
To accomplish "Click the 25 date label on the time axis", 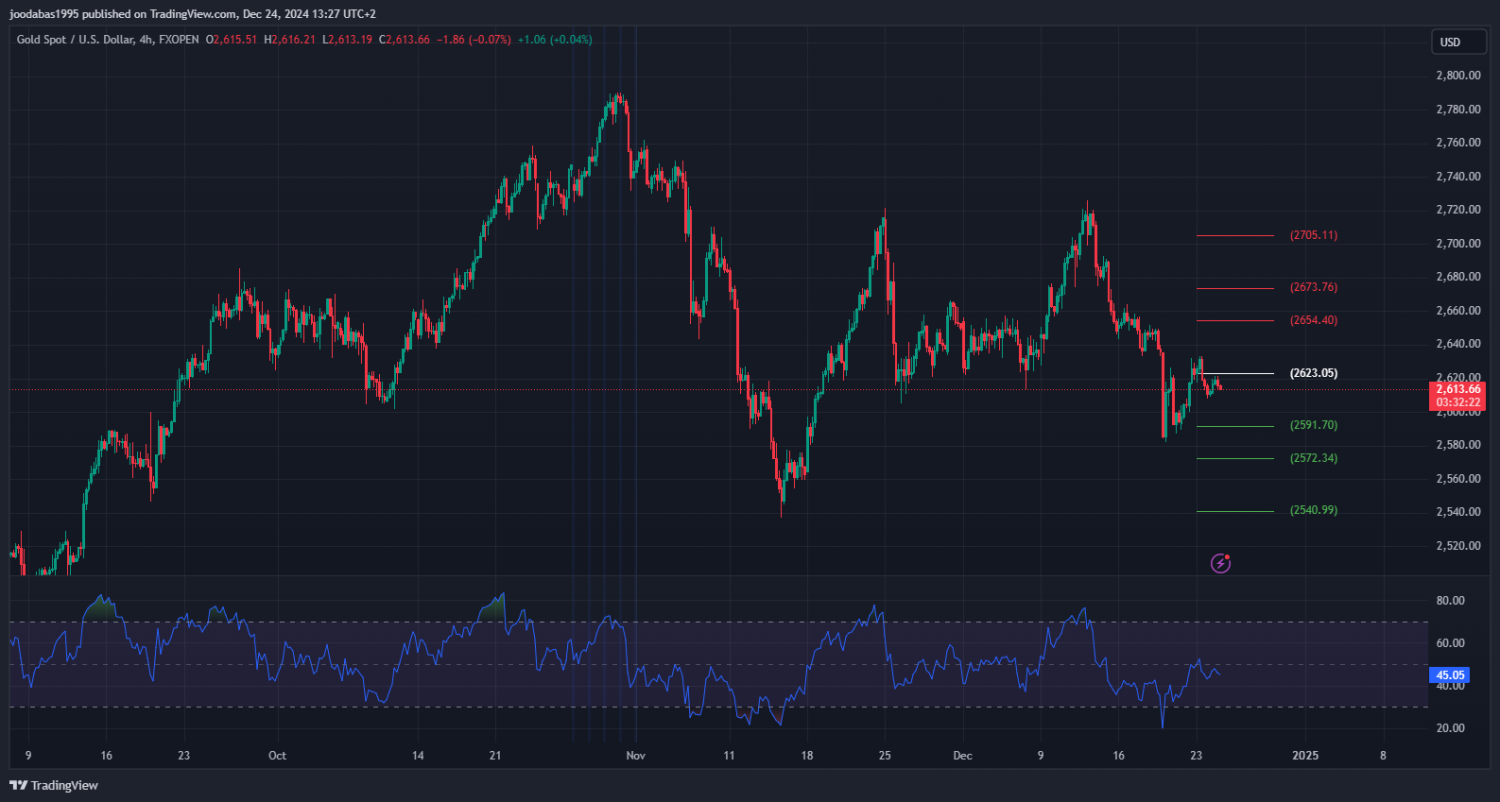I will [x=884, y=756].
